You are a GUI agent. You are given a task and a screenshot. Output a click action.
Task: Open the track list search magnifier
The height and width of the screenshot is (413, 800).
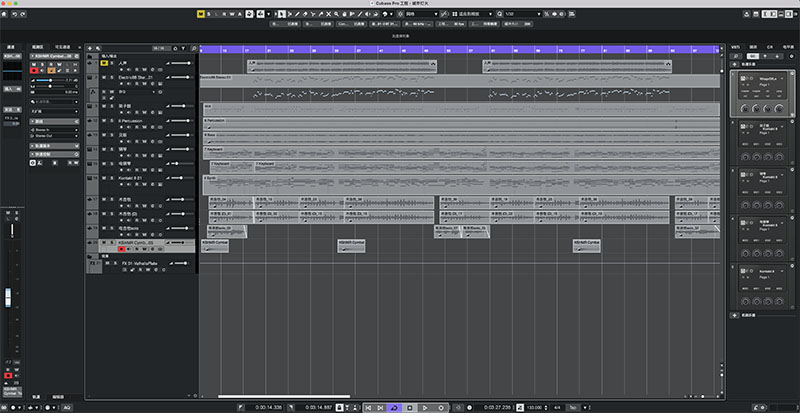pyautogui.click(x=193, y=48)
